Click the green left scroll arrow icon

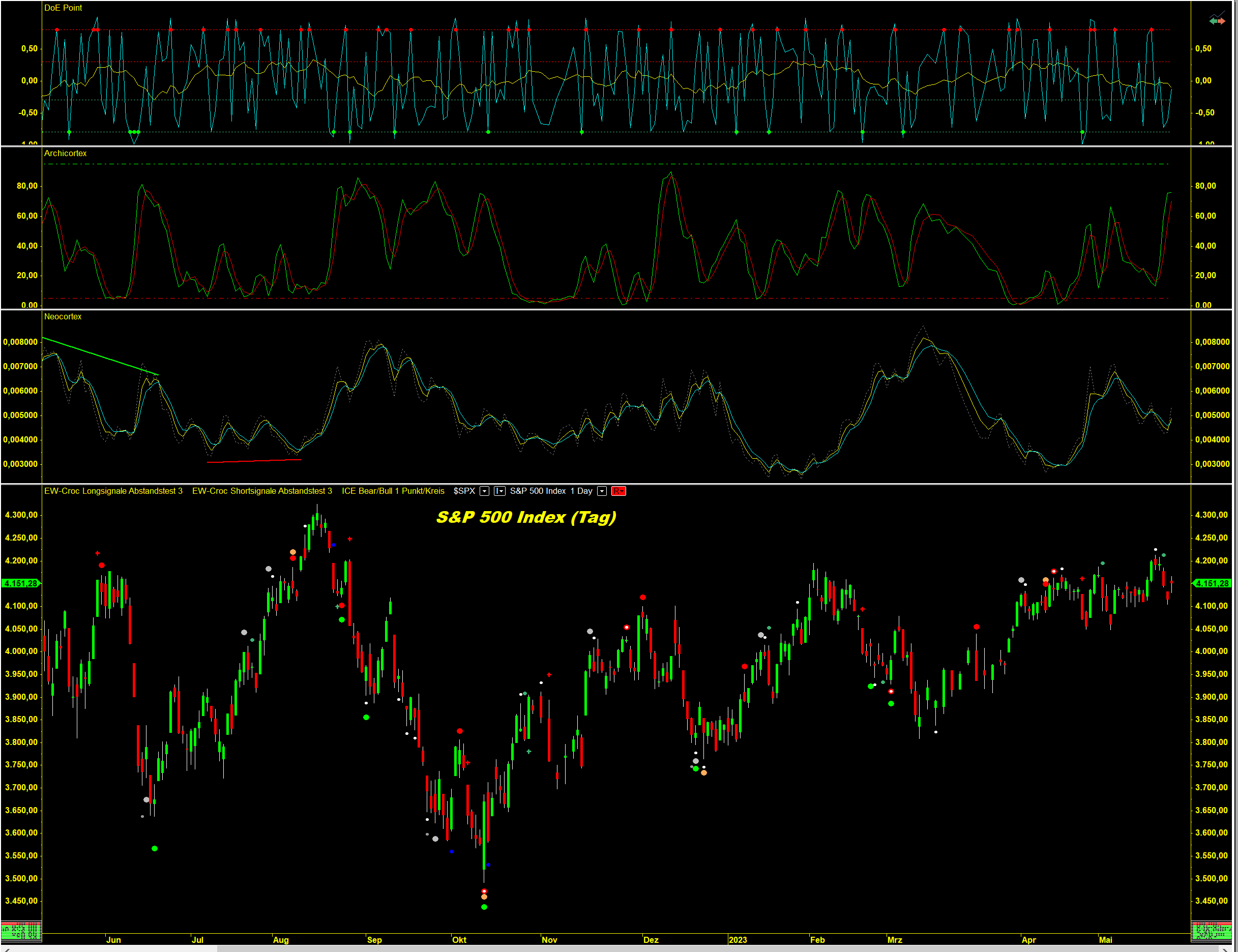click(x=1213, y=21)
